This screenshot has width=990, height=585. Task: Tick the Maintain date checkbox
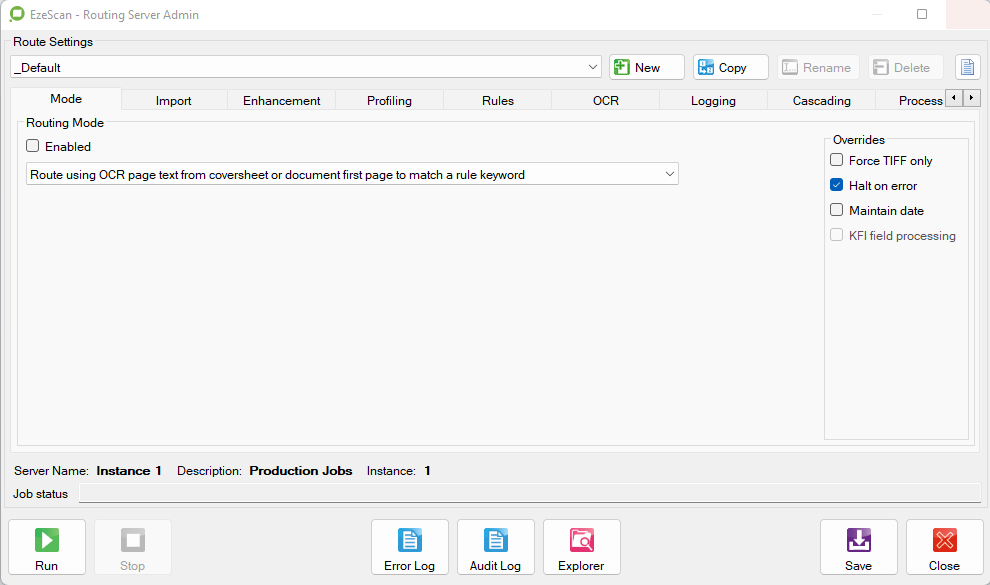point(837,210)
